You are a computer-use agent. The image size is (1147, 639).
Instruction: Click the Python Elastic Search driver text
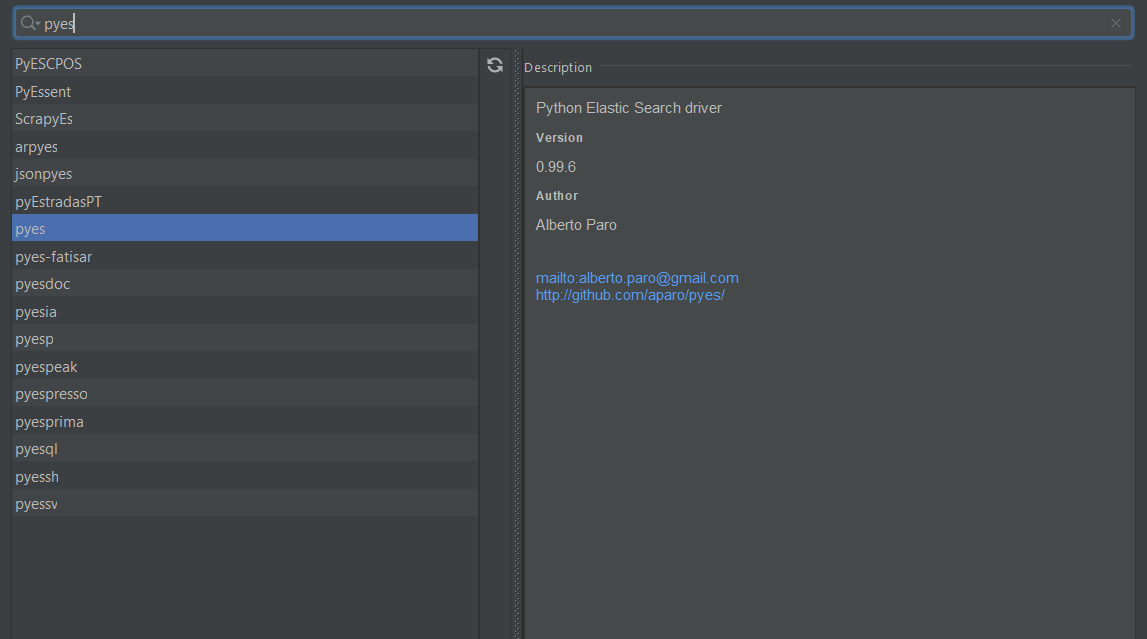click(x=628, y=108)
